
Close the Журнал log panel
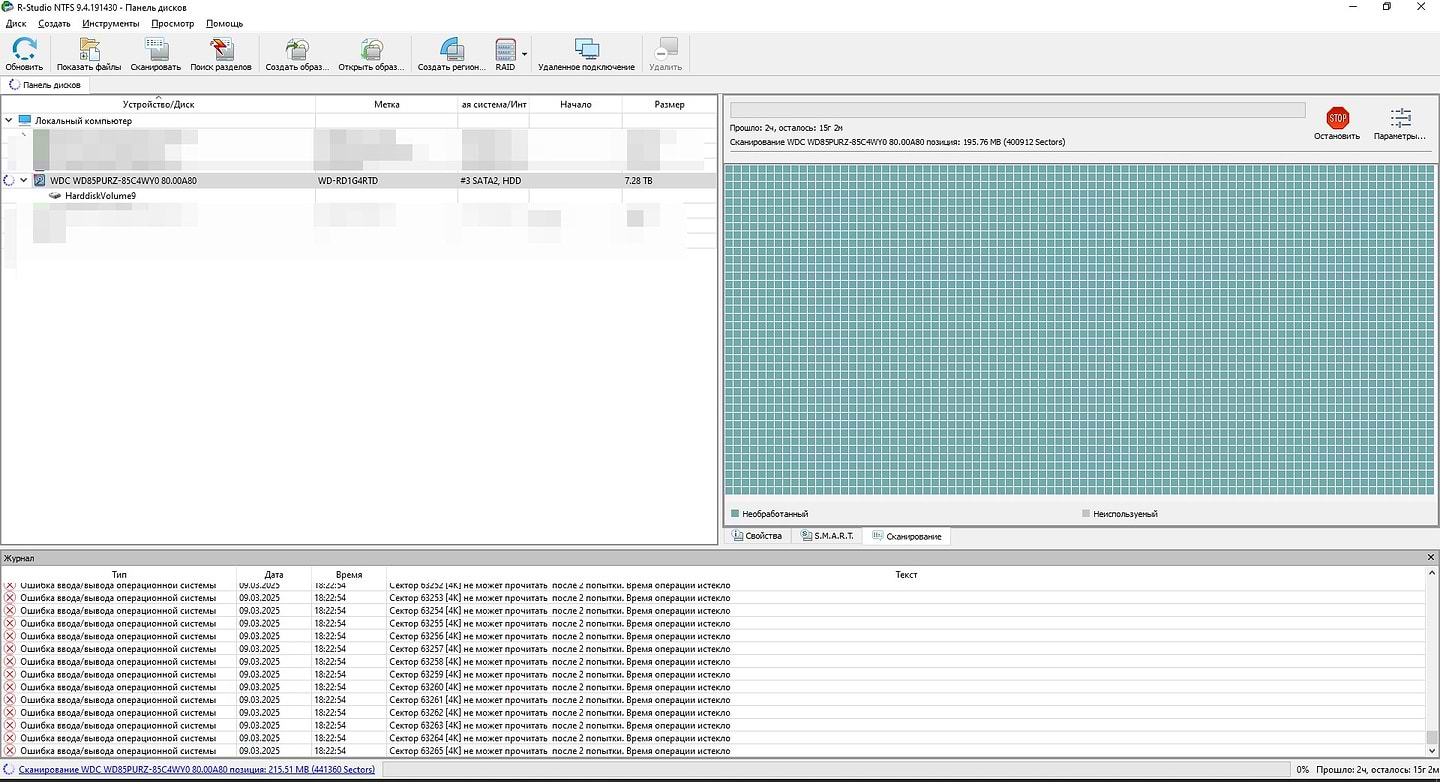coord(1431,557)
